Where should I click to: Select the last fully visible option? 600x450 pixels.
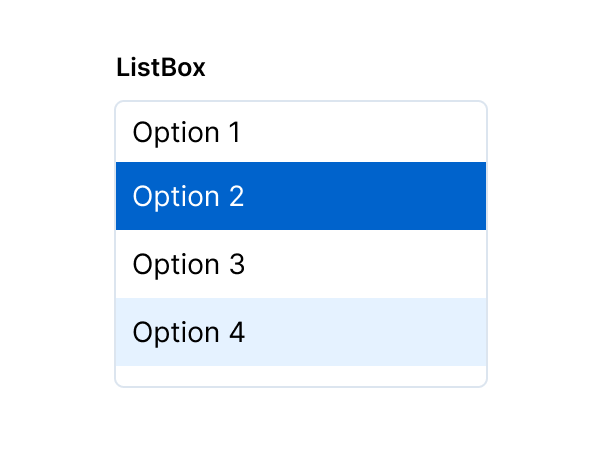pyautogui.click(x=300, y=332)
